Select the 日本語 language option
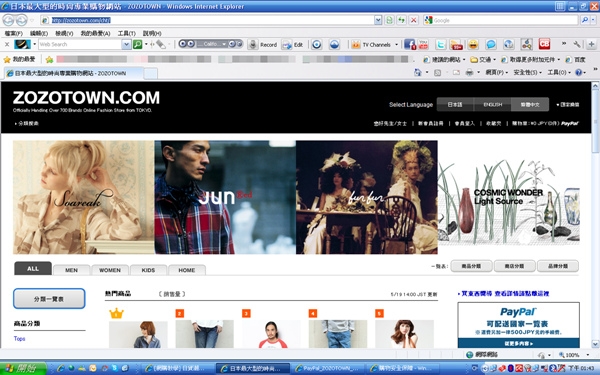The image size is (600, 375). tap(455, 104)
